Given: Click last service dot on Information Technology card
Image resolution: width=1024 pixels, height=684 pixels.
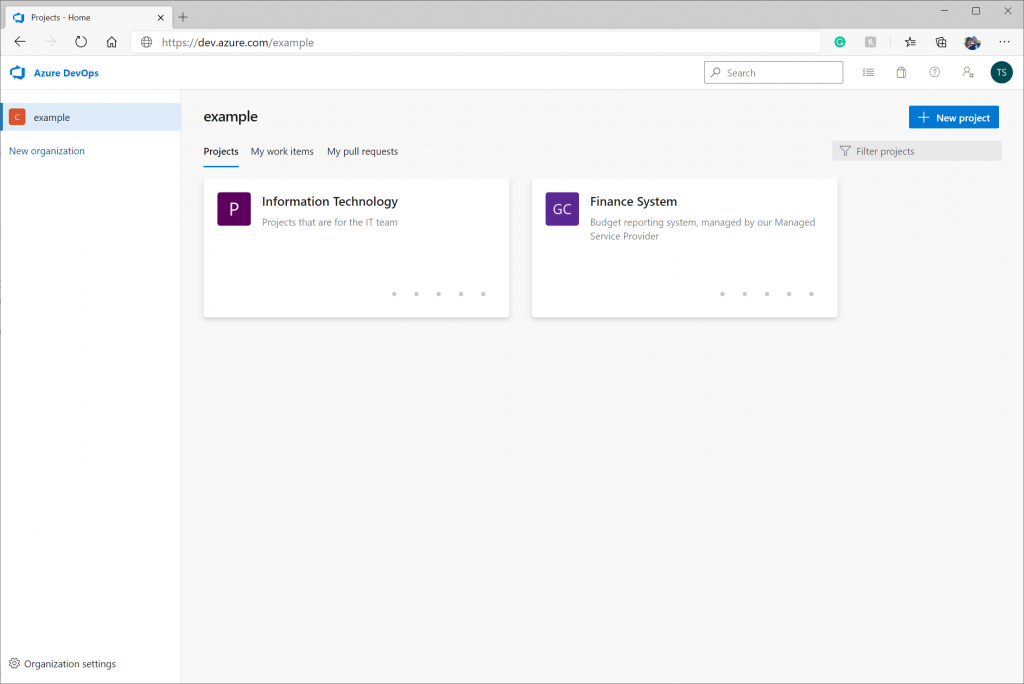Looking at the screenshot, I should click(x=483, y=294).
